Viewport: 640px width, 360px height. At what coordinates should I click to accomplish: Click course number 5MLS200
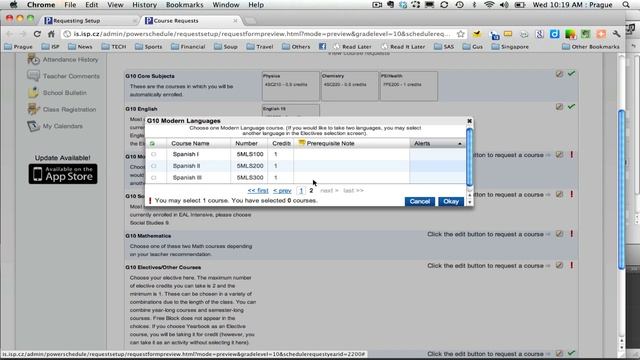click(250, 166)
